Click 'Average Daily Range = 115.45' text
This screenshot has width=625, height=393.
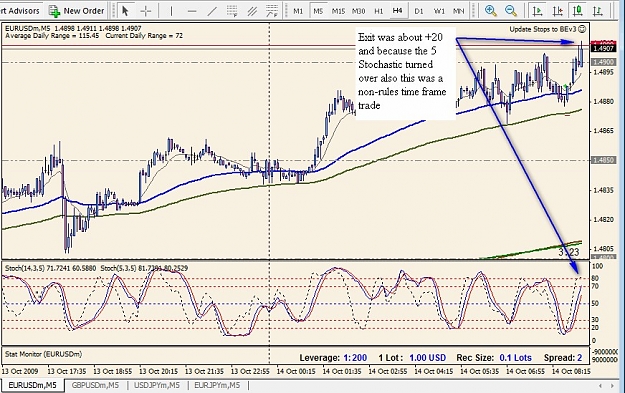tap(52, 36)
